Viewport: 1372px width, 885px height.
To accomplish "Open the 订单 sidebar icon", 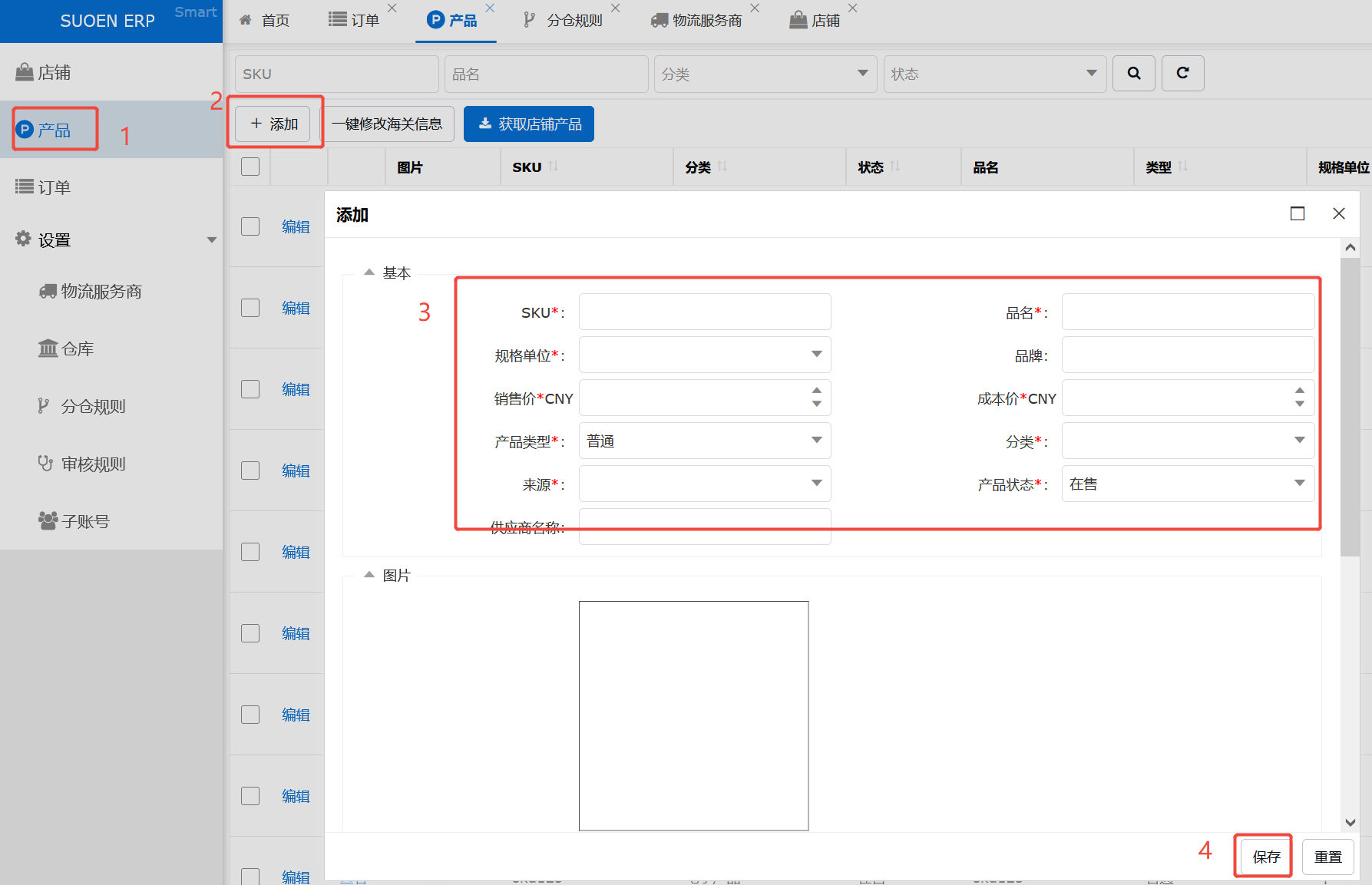I will pyautogui.click(x=25, y=187).
